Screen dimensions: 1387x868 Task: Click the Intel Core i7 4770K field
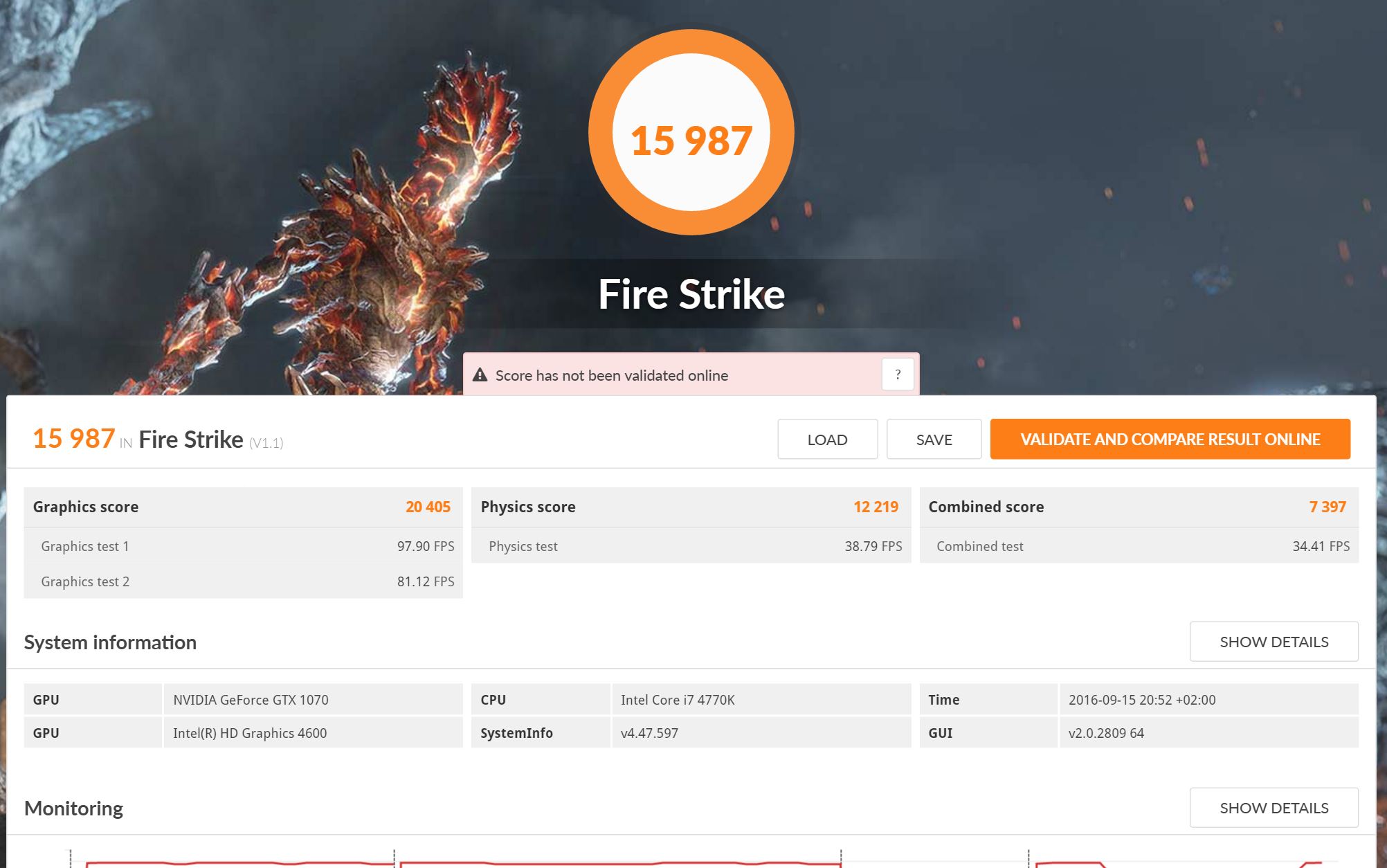click(760, 700)
